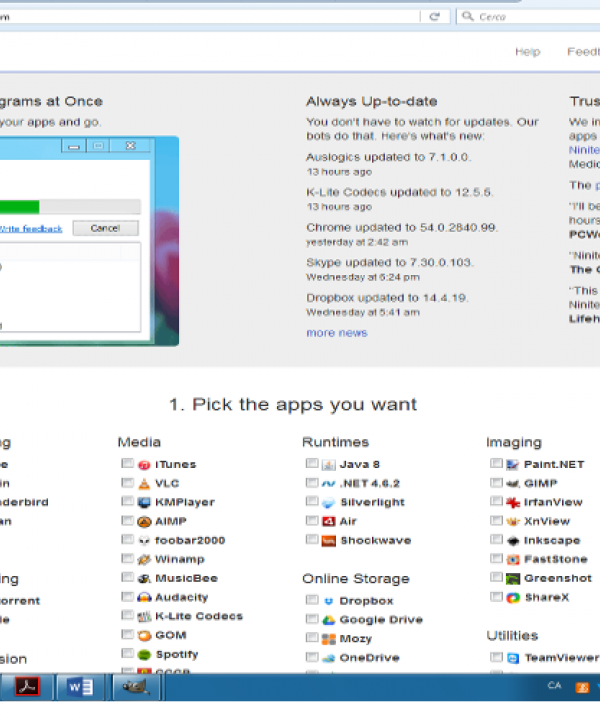The image size is (600, 720).
Task: Follow the 'more news' link
Action: [x=336, y=333]
